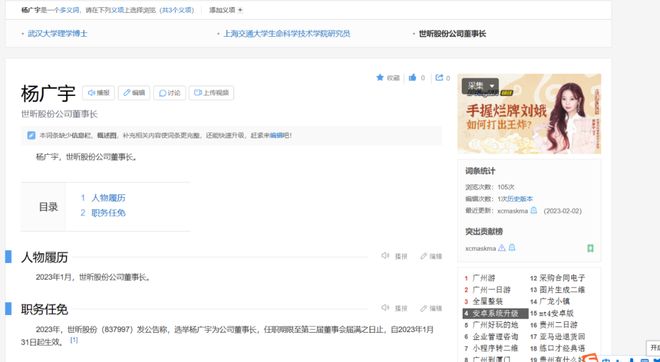Click the 上传视频 button
Screen dimensions: 660x362
pyautogui.click(x=211, y=93)
